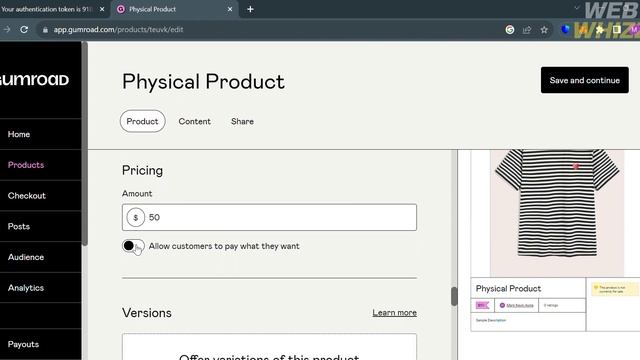Close the authentication token tab
The image size is (640, 360).
(x=102, y=9)
